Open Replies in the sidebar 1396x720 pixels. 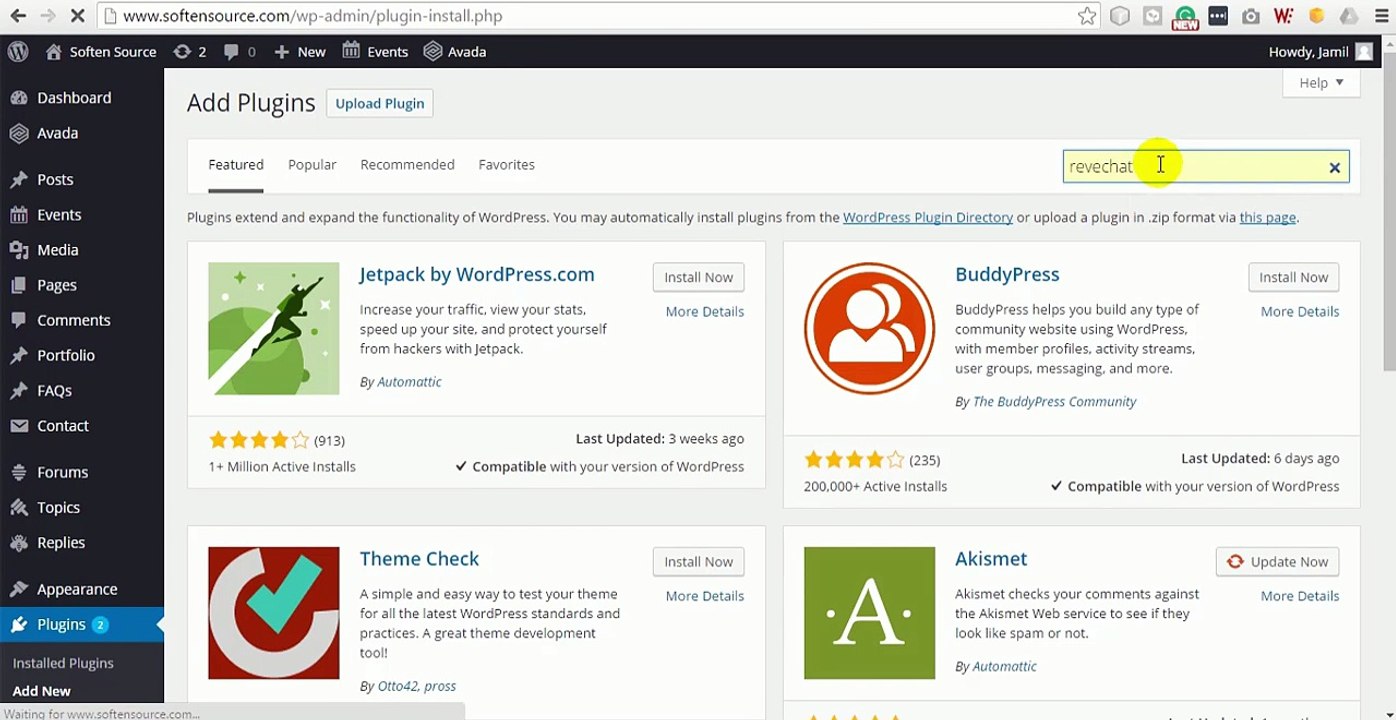coord(61,543)
